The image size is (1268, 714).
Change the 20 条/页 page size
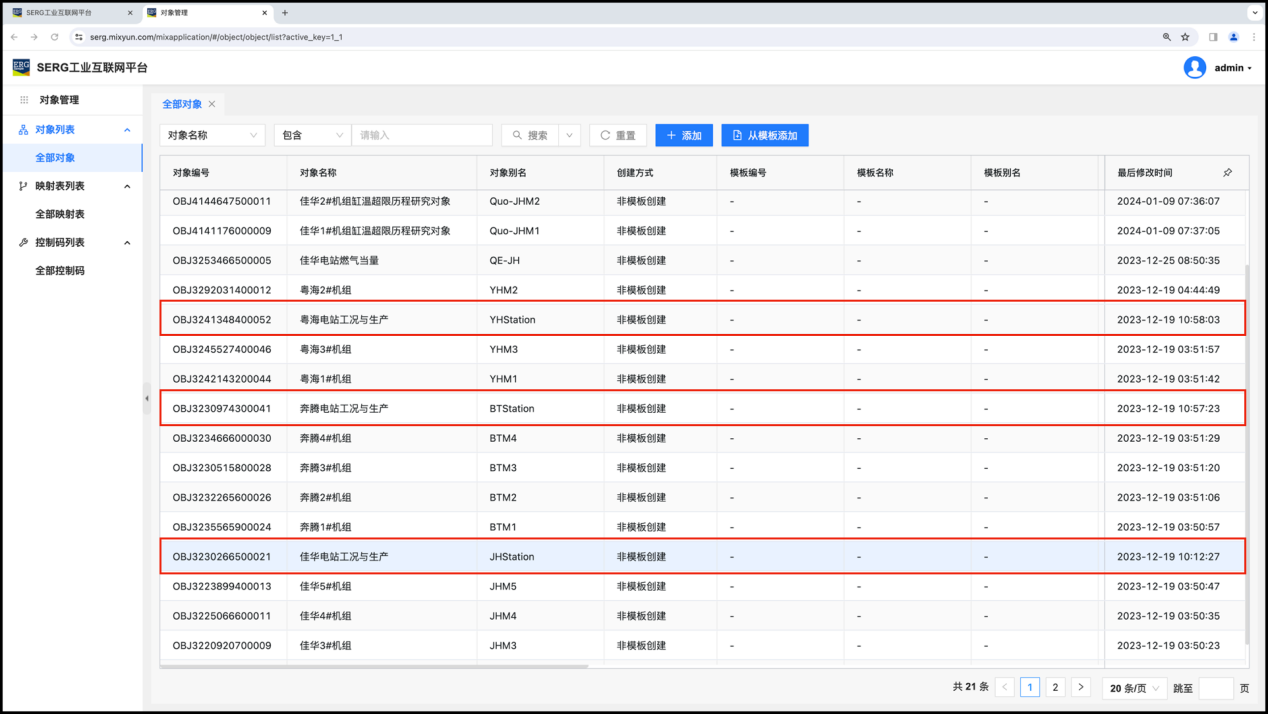pos(1134,688)
